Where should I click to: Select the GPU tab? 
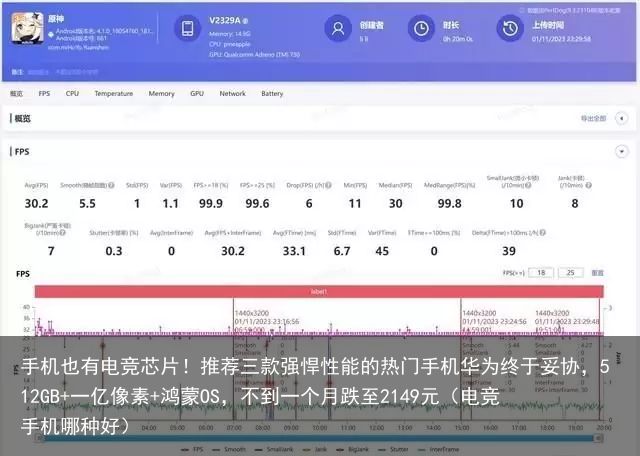(x=197, y=93)
